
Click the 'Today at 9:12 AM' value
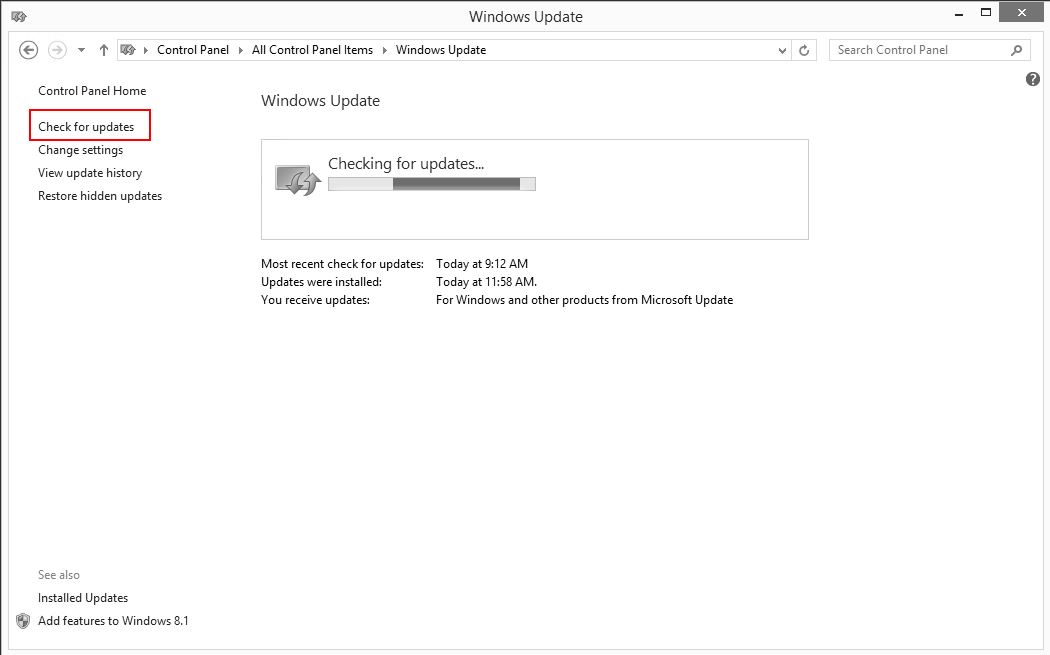coord(482,264)
